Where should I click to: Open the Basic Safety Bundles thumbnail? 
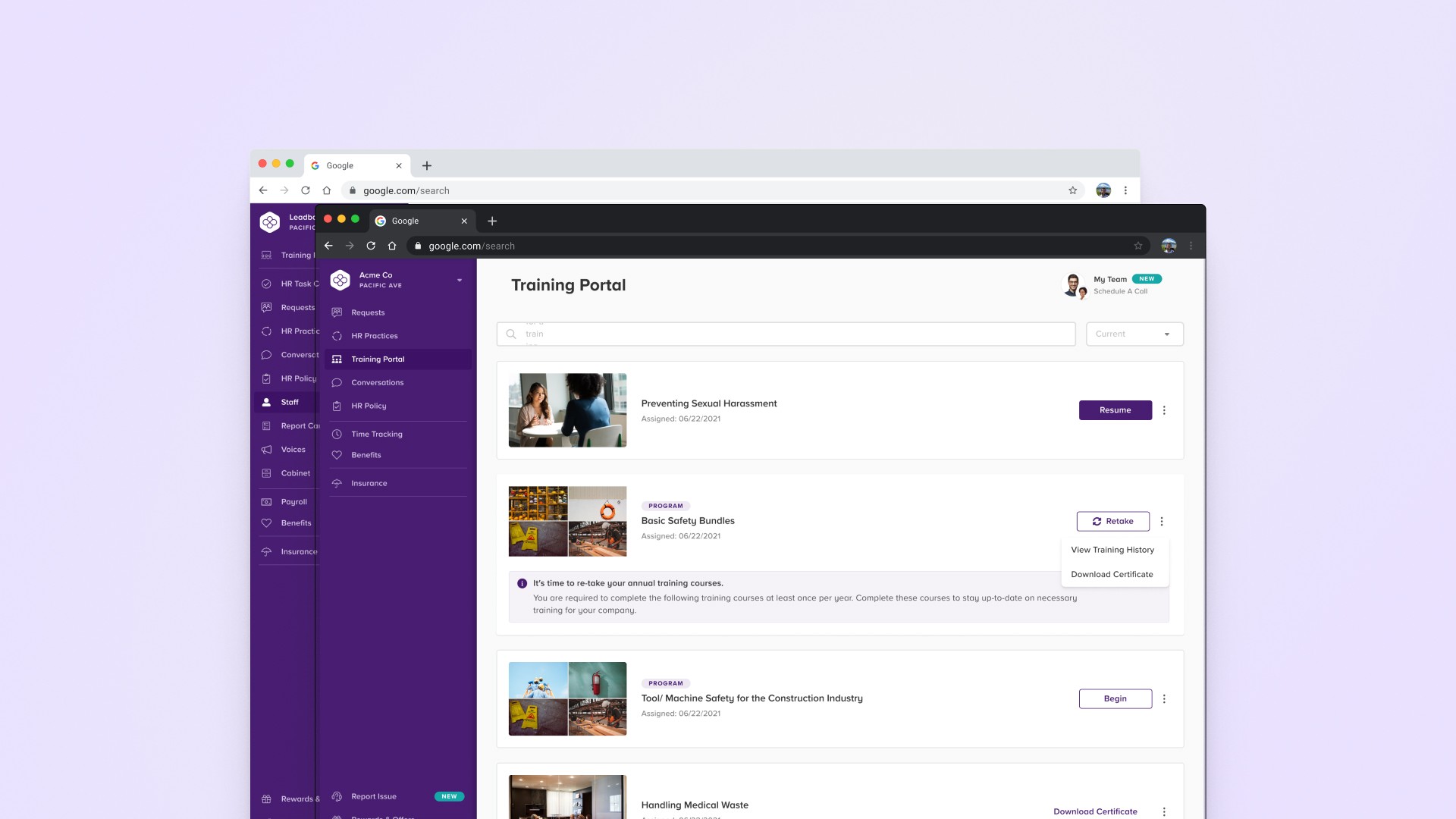coord(567,522)
